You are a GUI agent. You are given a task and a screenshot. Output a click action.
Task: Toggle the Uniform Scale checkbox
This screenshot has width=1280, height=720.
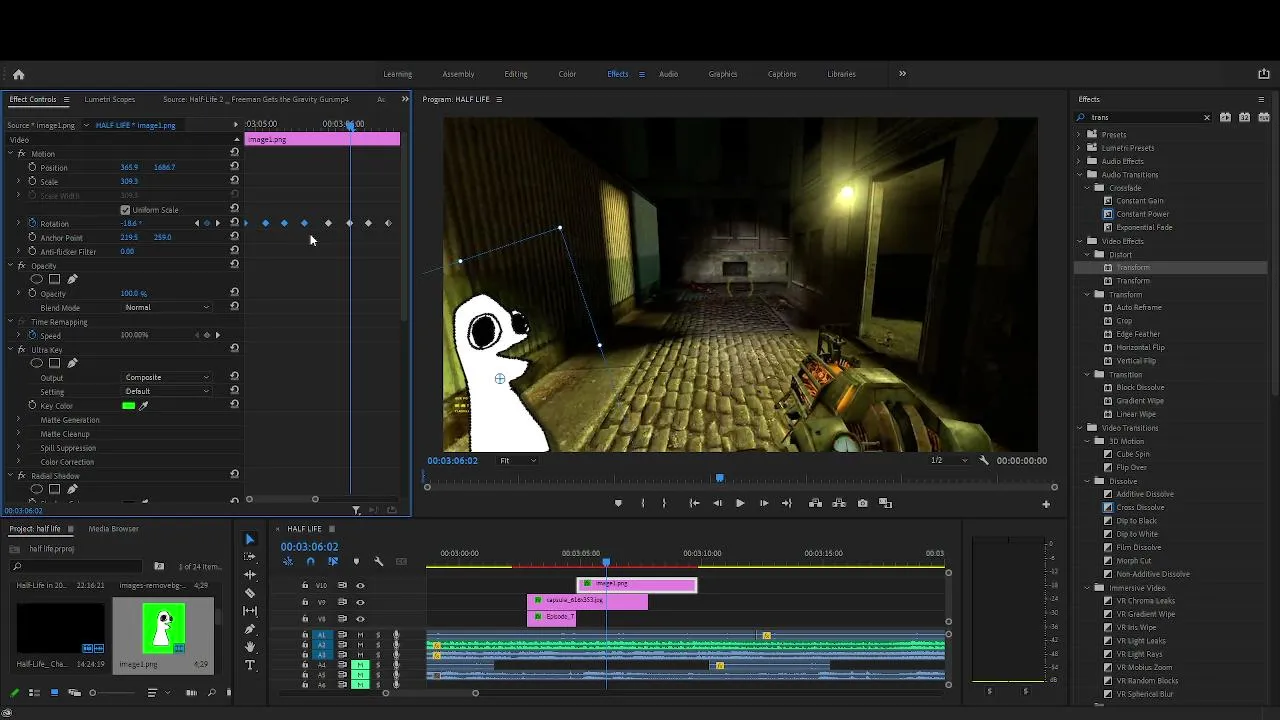click(x=125, y=210)
